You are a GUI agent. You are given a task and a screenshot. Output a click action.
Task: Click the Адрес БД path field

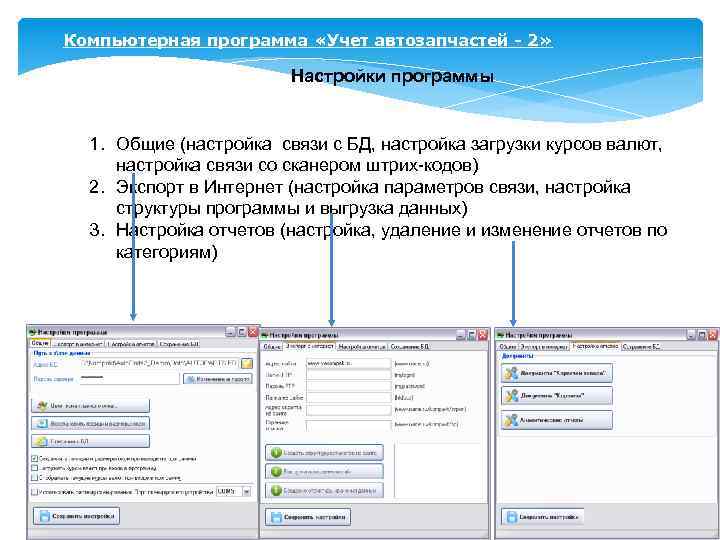coord(160,364)
